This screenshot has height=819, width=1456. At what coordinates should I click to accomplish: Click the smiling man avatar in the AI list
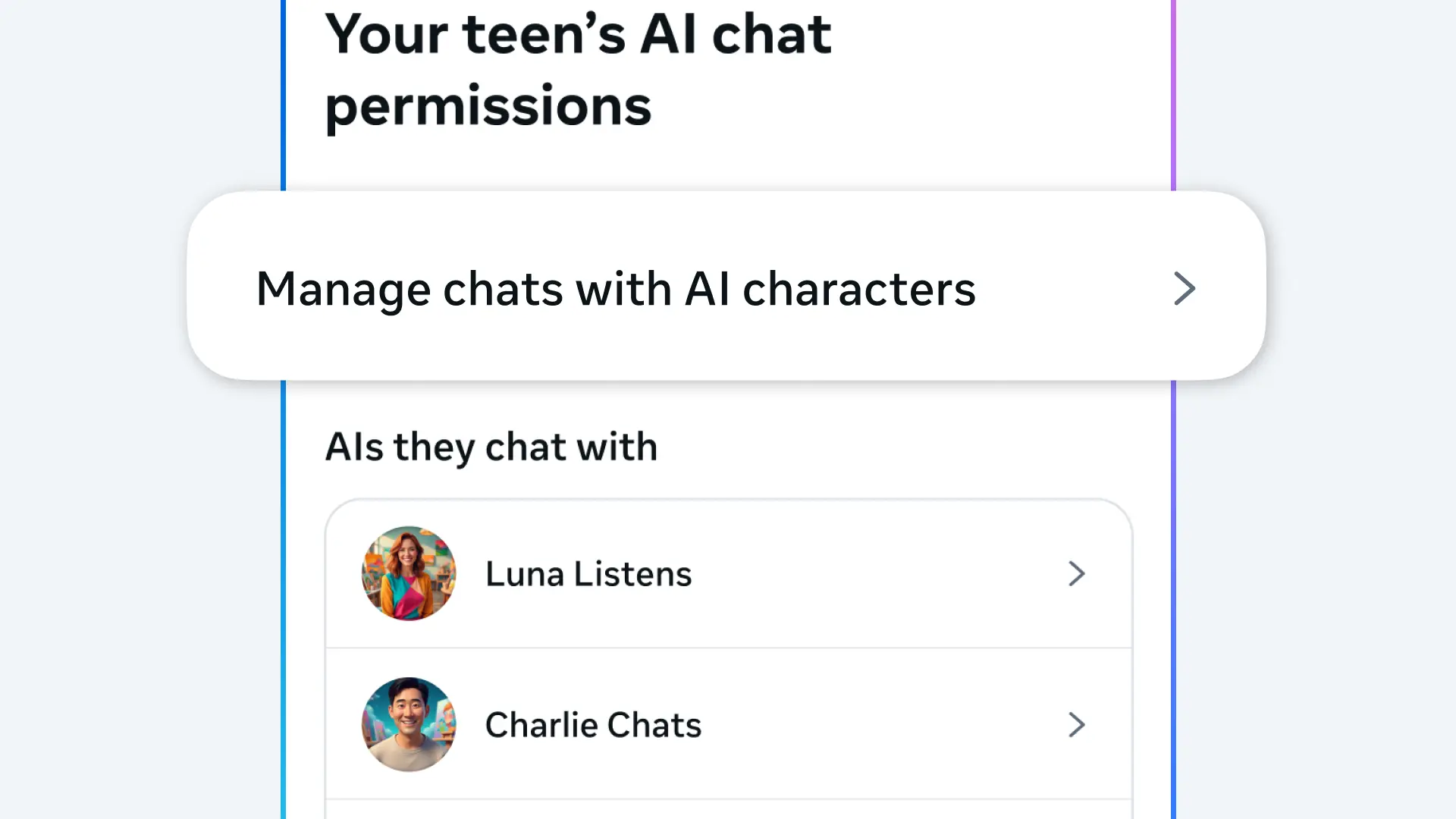[409, 724]
